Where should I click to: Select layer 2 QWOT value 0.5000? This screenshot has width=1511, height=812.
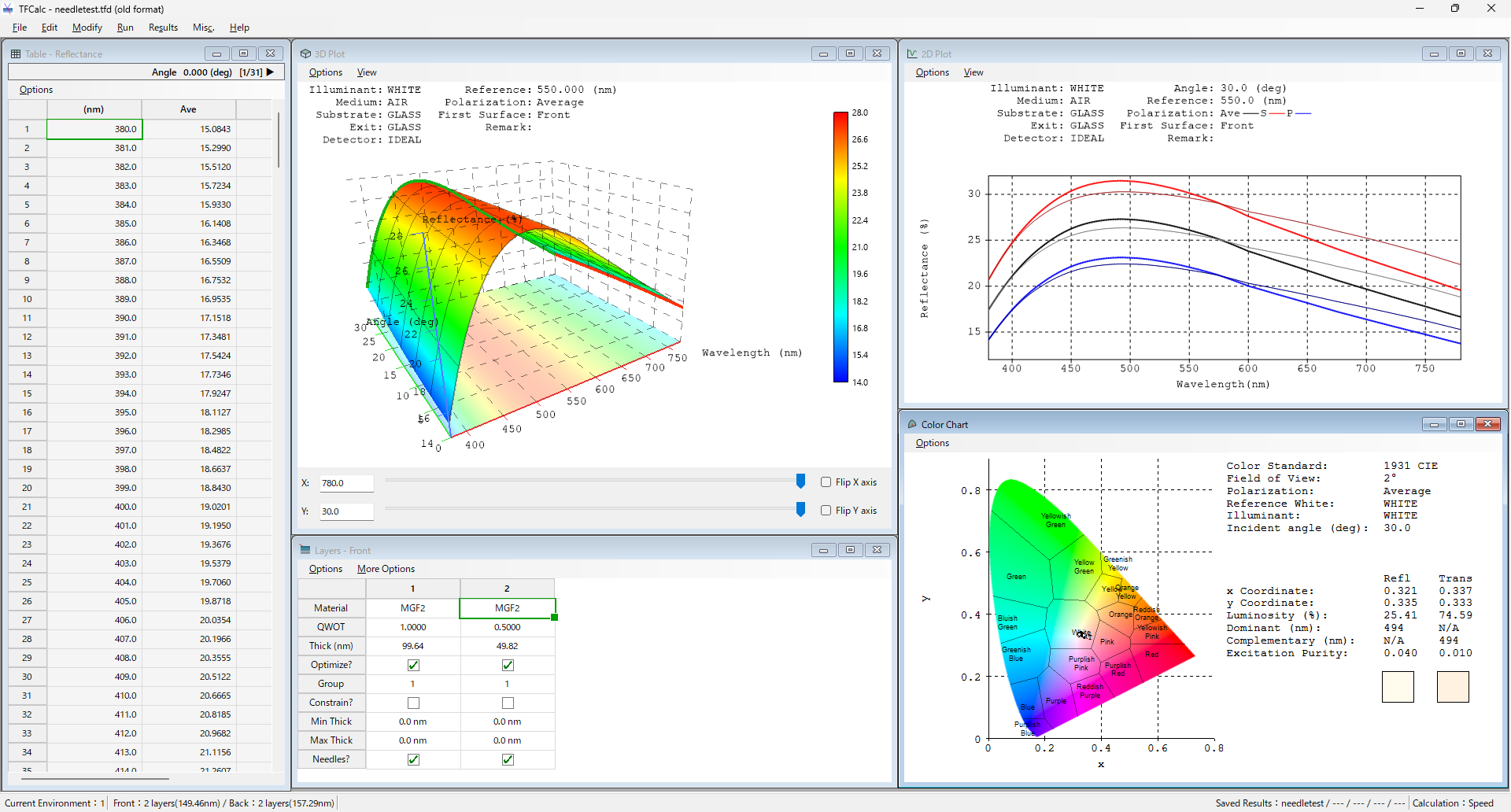tap(508, 627)
